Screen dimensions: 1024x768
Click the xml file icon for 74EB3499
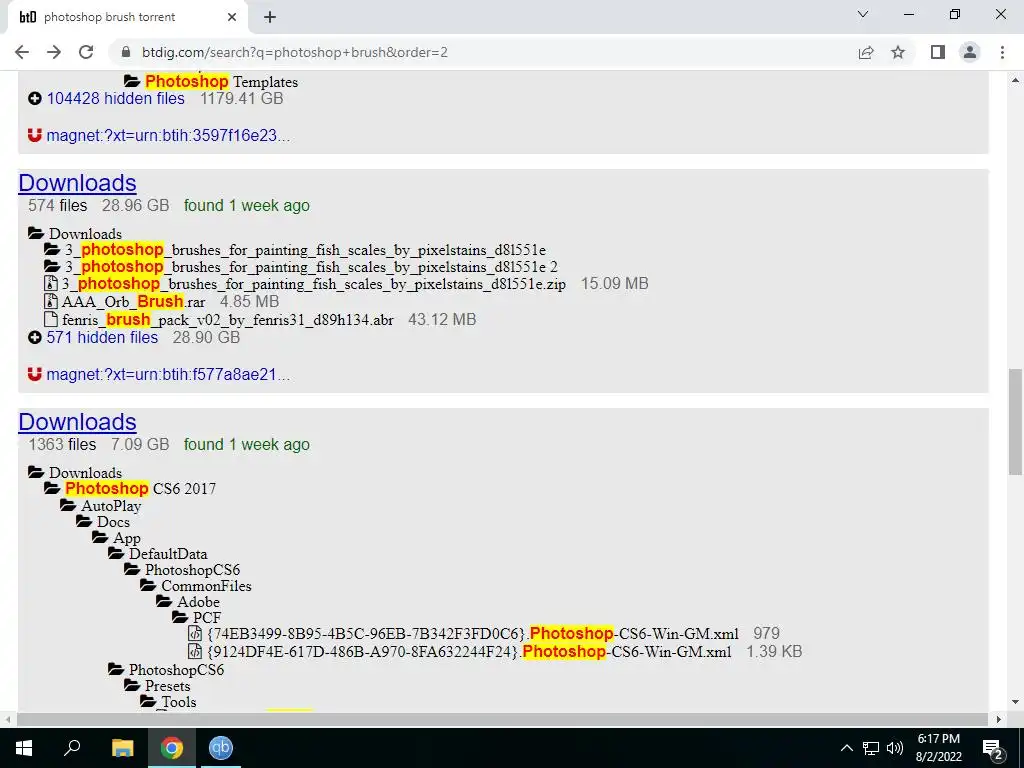pos(195,633)
